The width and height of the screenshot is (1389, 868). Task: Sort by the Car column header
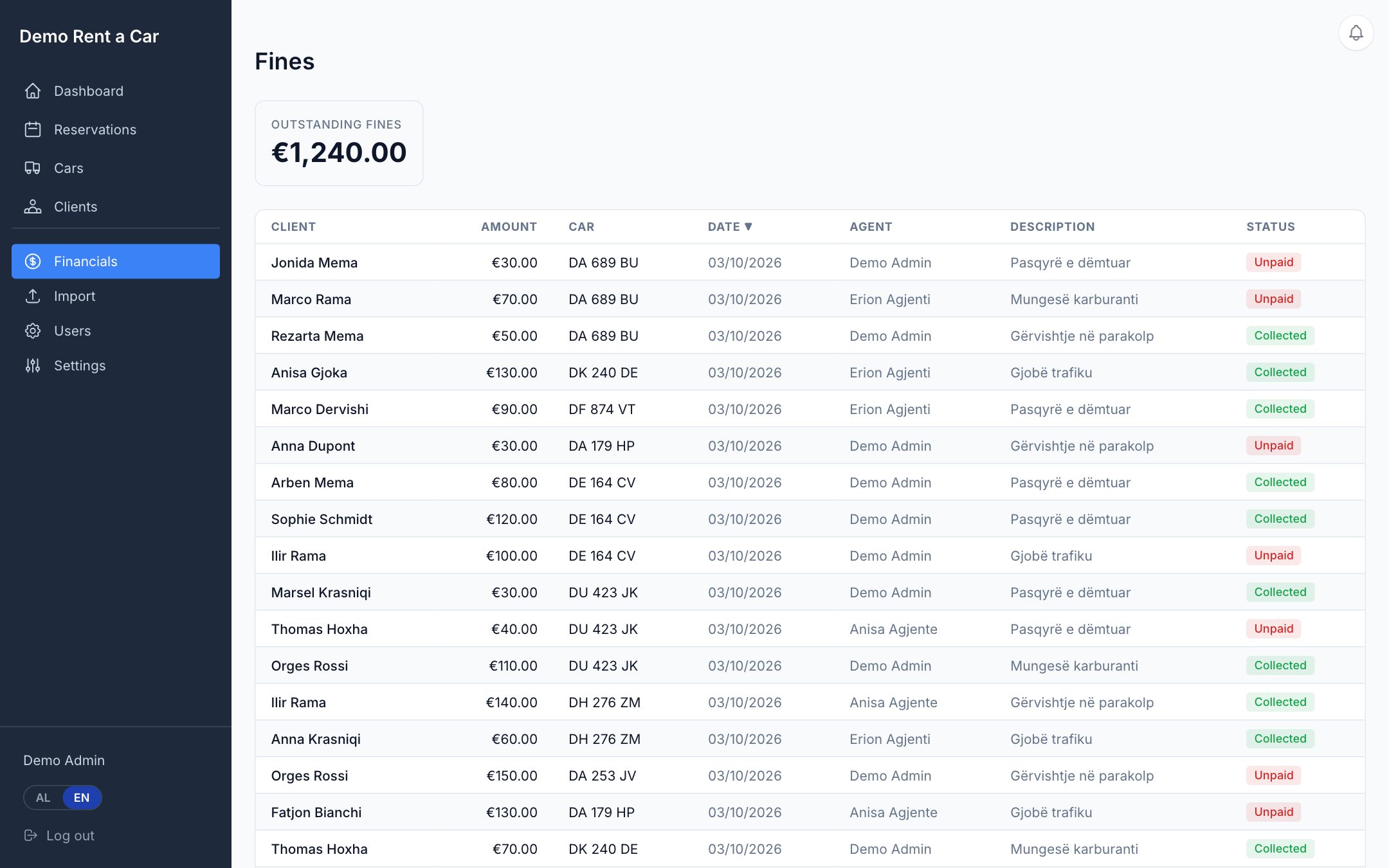click(581, 227)
